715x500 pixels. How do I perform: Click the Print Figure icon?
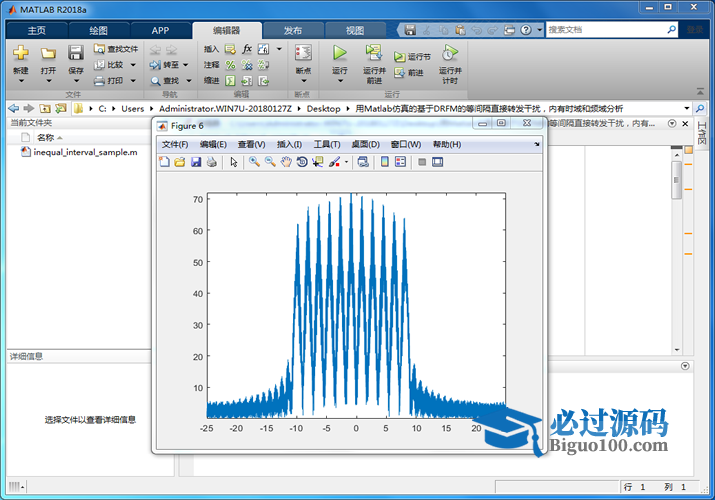click(x=212, y=162)
